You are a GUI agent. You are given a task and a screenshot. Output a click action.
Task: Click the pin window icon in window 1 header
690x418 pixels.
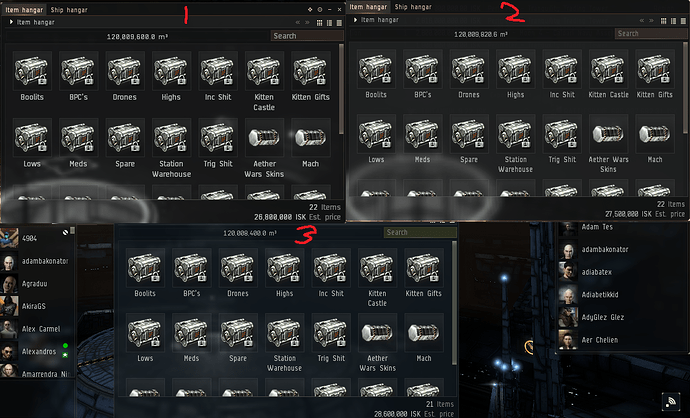(x=310, y=10)
